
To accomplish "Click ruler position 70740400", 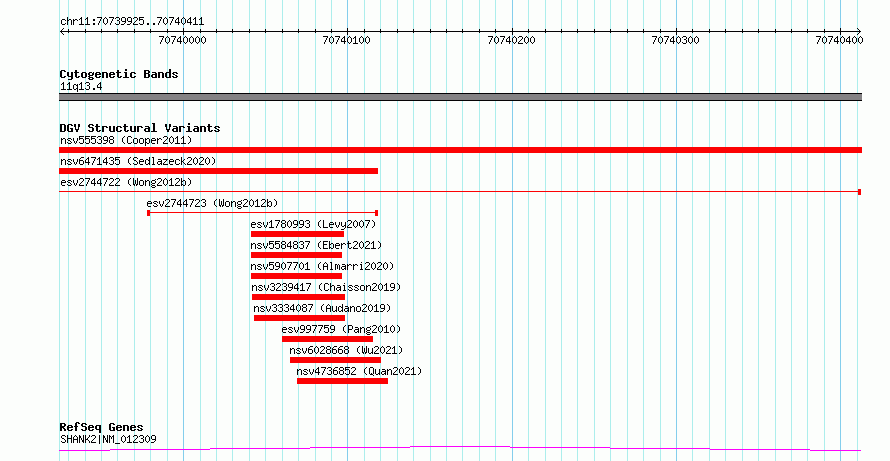I will pos(839,40).
